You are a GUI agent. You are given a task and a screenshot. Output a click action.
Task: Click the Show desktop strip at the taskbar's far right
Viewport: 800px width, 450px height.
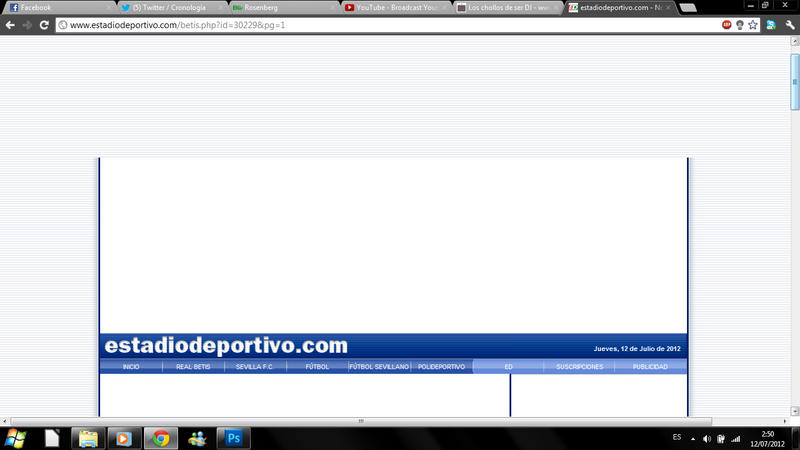(x=796, y=439)
